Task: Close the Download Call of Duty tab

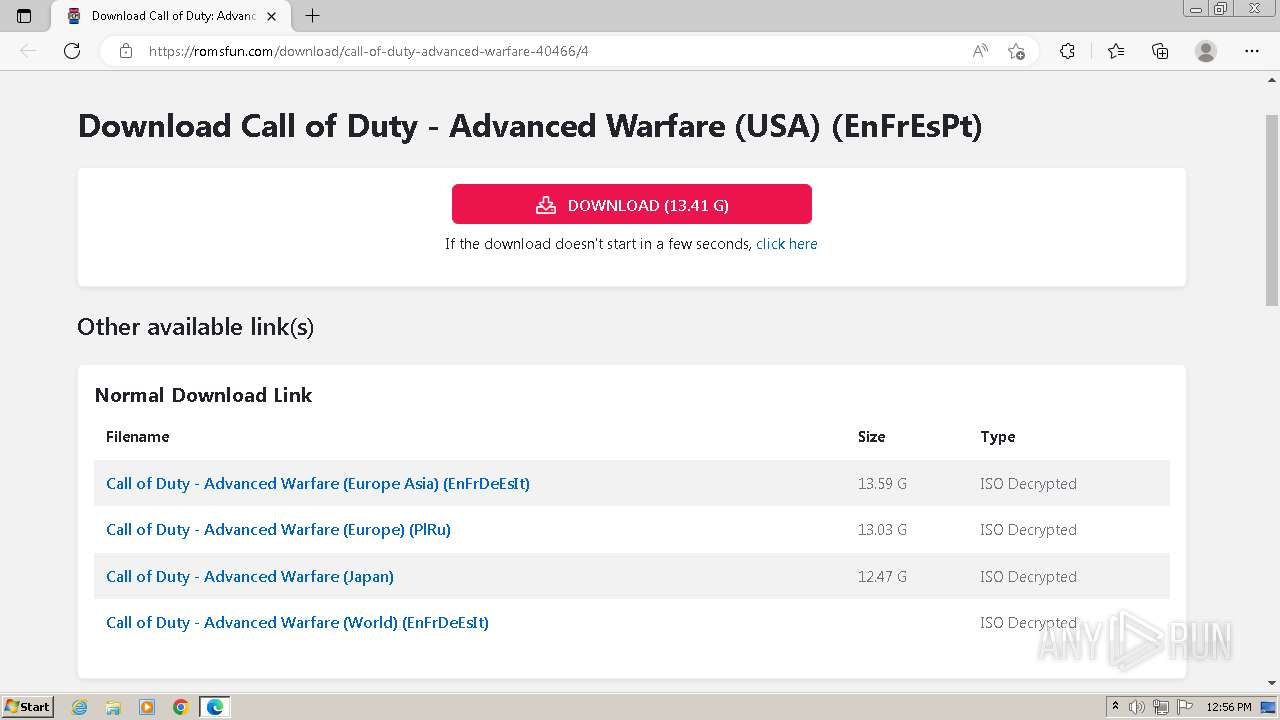Action: click(271, 16)
